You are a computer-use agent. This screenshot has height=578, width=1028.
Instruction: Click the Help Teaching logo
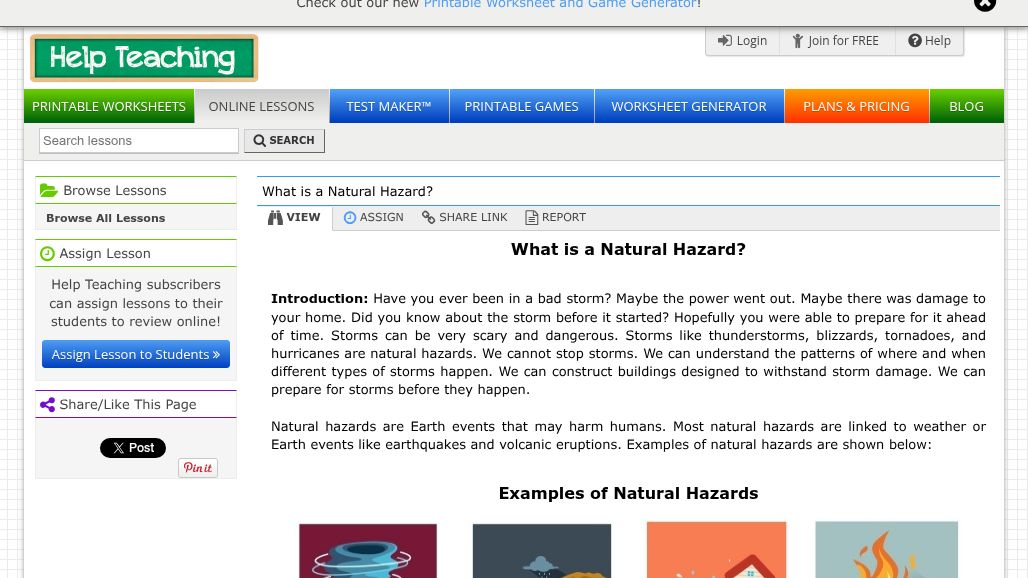click(144, 58)
